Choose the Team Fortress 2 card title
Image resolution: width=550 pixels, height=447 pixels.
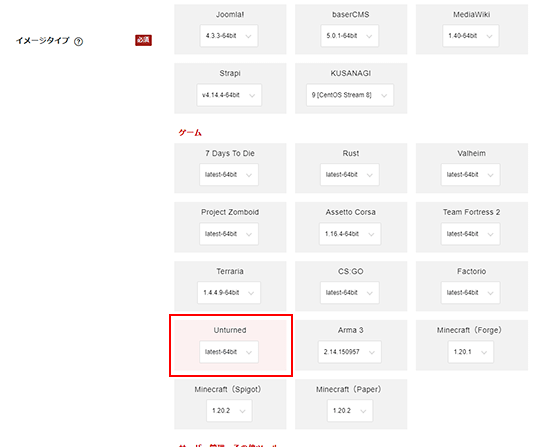(x=472, y=212)
